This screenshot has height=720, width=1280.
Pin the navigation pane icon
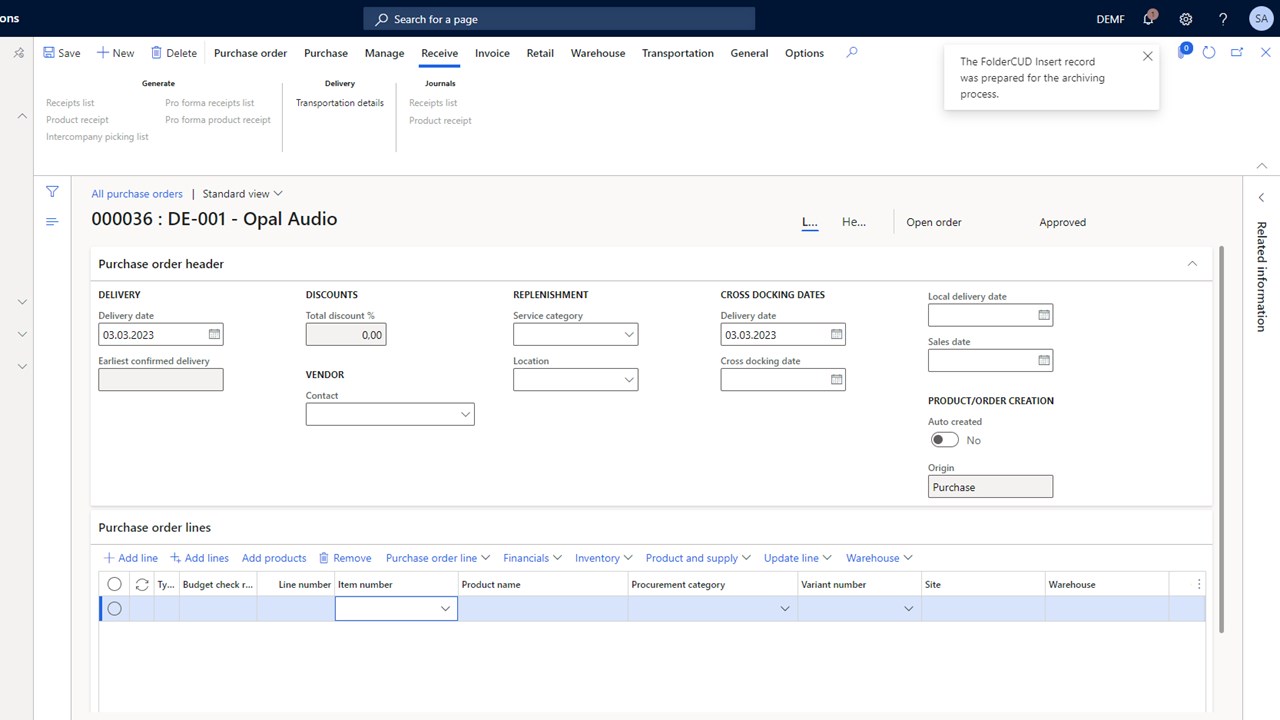coord(19,53)
